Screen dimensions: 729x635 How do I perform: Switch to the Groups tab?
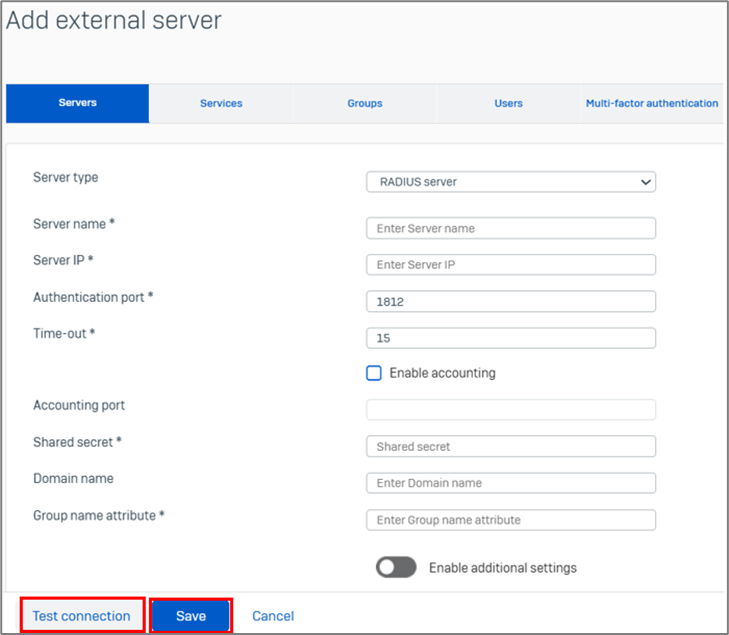pyautogui.click(x=365, y=103)
